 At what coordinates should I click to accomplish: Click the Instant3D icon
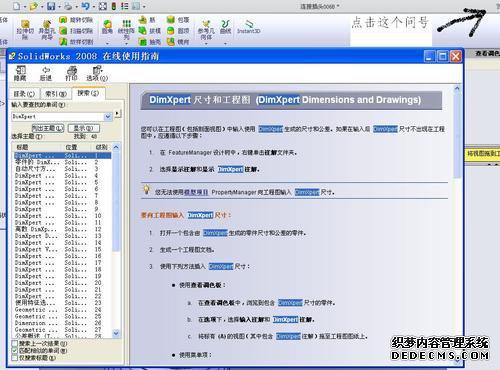(x=249, y=27)
